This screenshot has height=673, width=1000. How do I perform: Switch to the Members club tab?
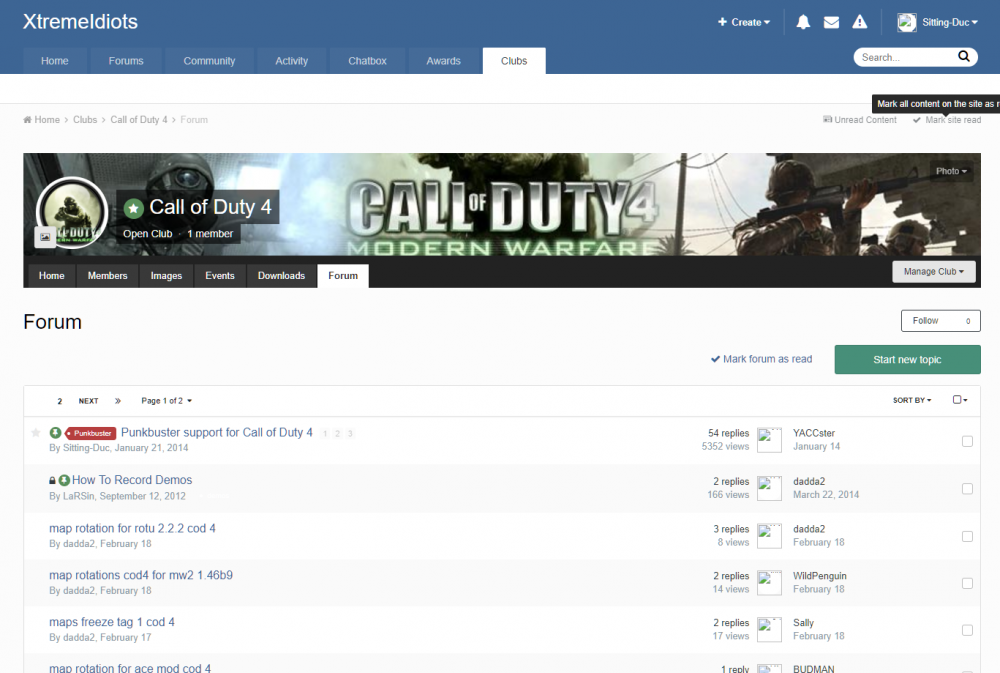pos(107,276)
